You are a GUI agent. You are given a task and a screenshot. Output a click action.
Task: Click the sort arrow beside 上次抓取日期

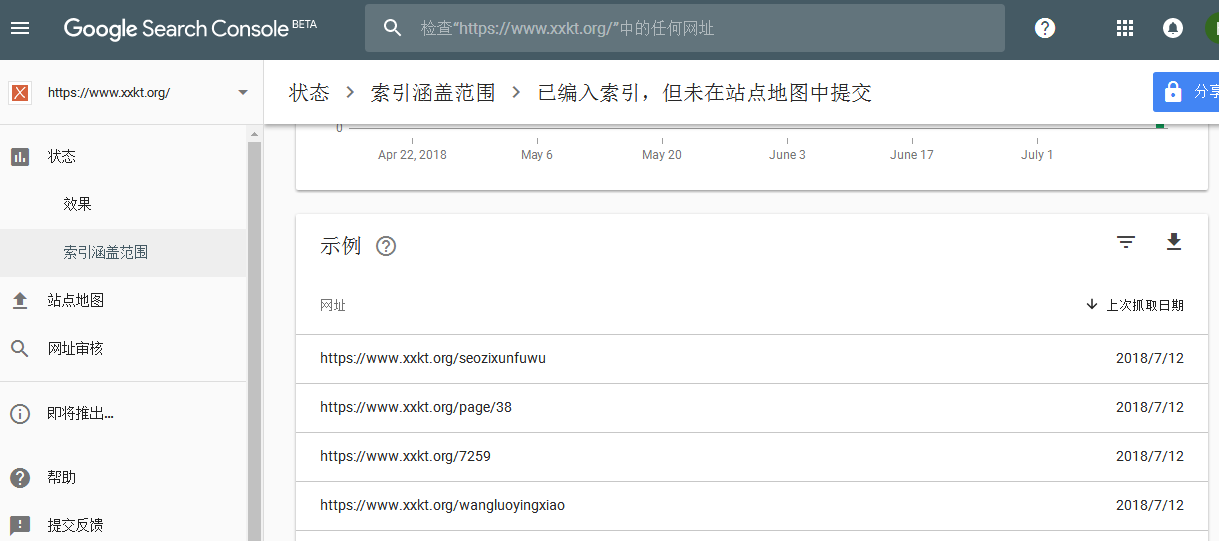[1092, 304]
